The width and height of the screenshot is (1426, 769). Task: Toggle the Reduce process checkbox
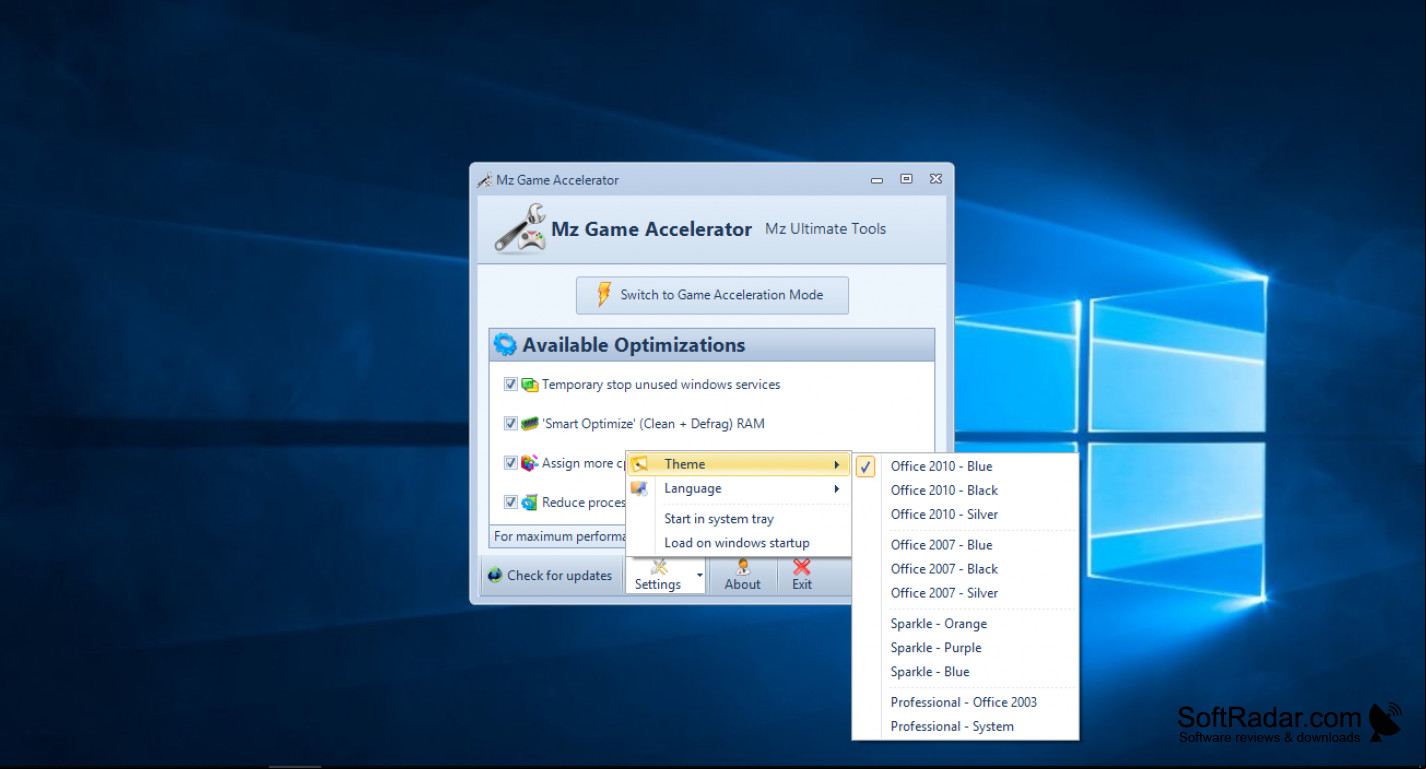pyautogui.click(x=510, y=502)
